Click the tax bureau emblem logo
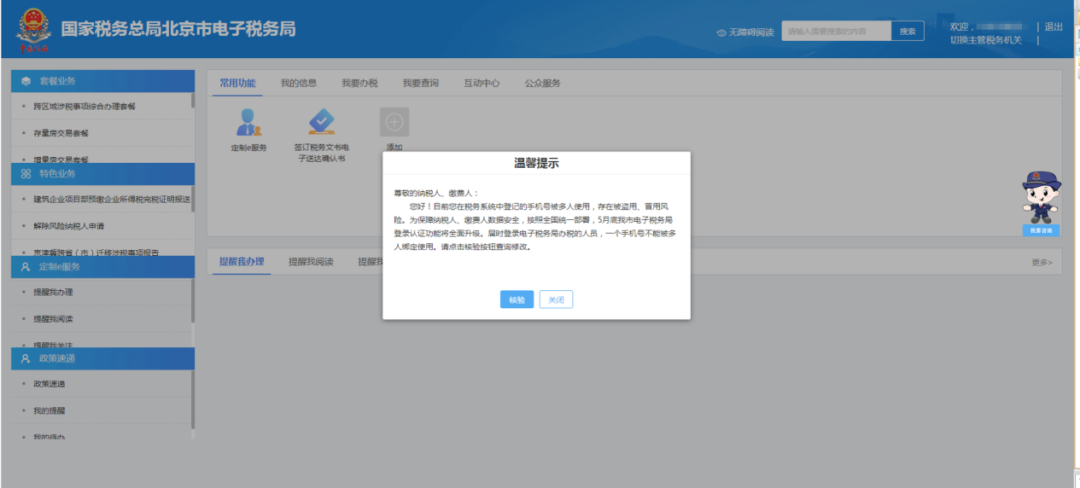Image resolution: width=1080 pixels, height=488 pixels. point(34,30)
